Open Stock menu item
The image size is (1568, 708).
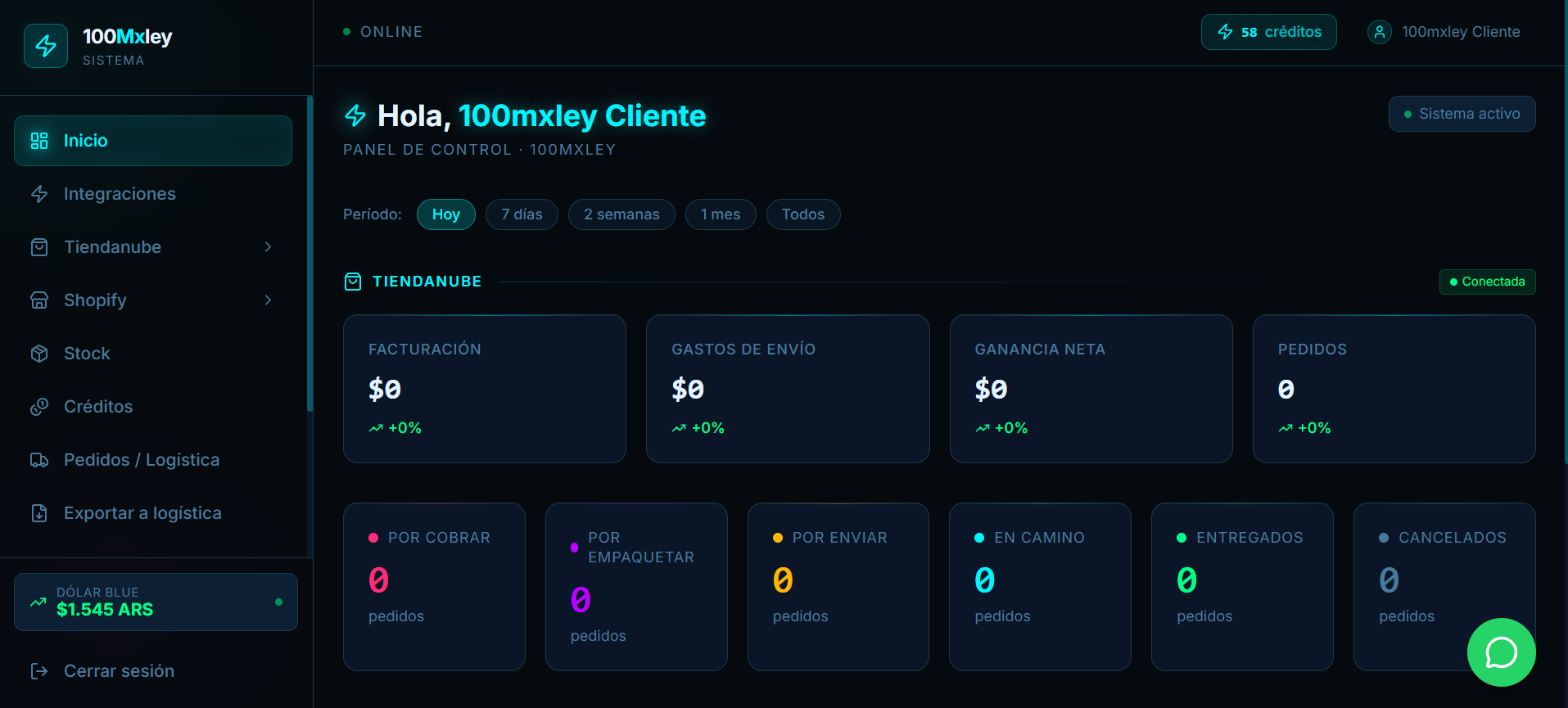pyautogui.click(x=153, y=354)
